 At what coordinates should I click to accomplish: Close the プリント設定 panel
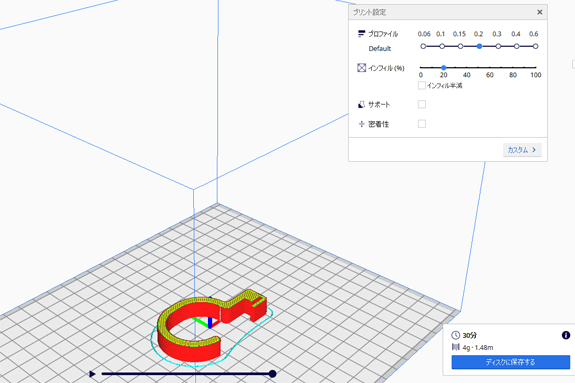point(539,12)
